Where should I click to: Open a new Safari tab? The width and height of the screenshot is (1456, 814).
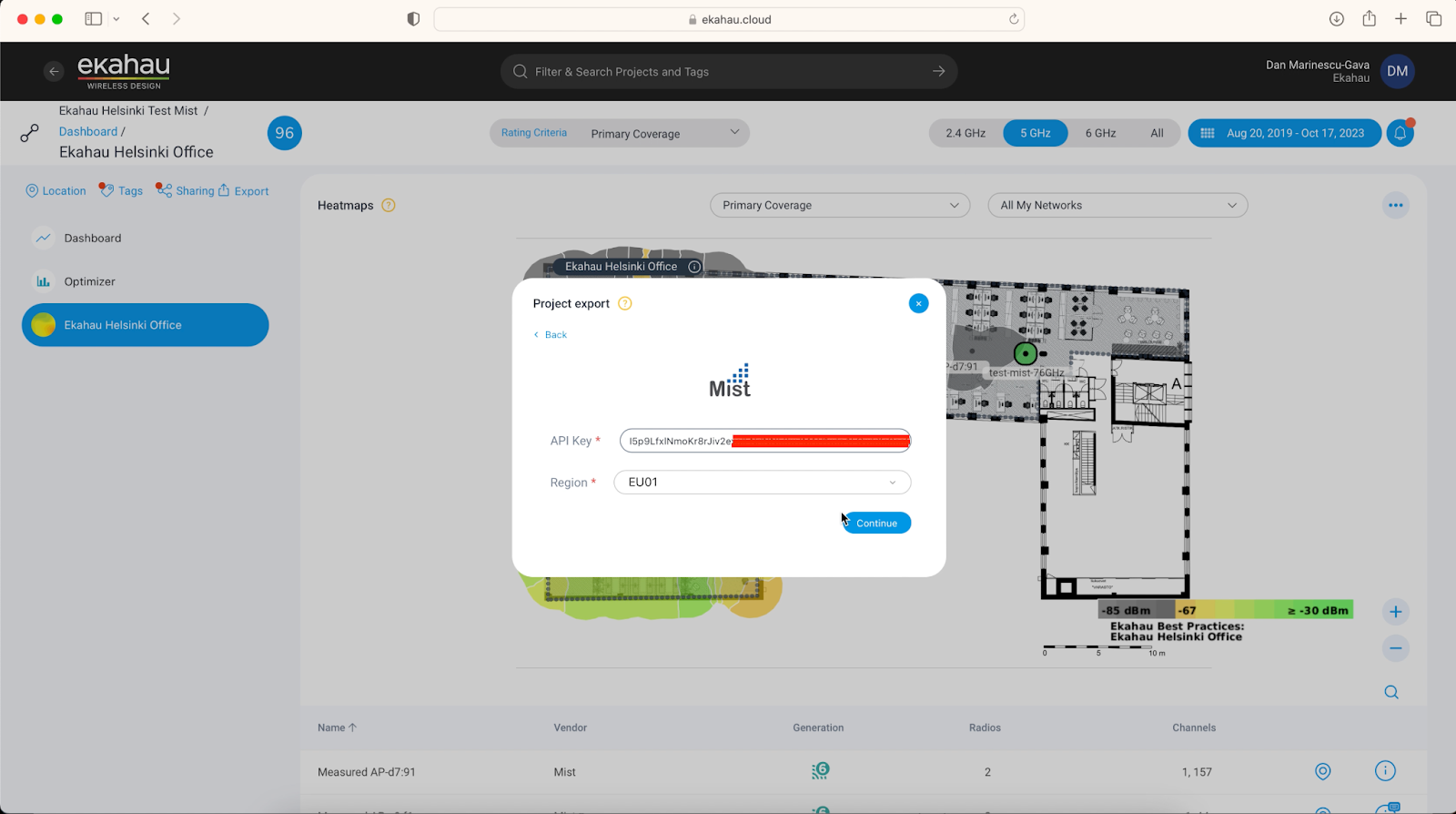pos(1400,18)
